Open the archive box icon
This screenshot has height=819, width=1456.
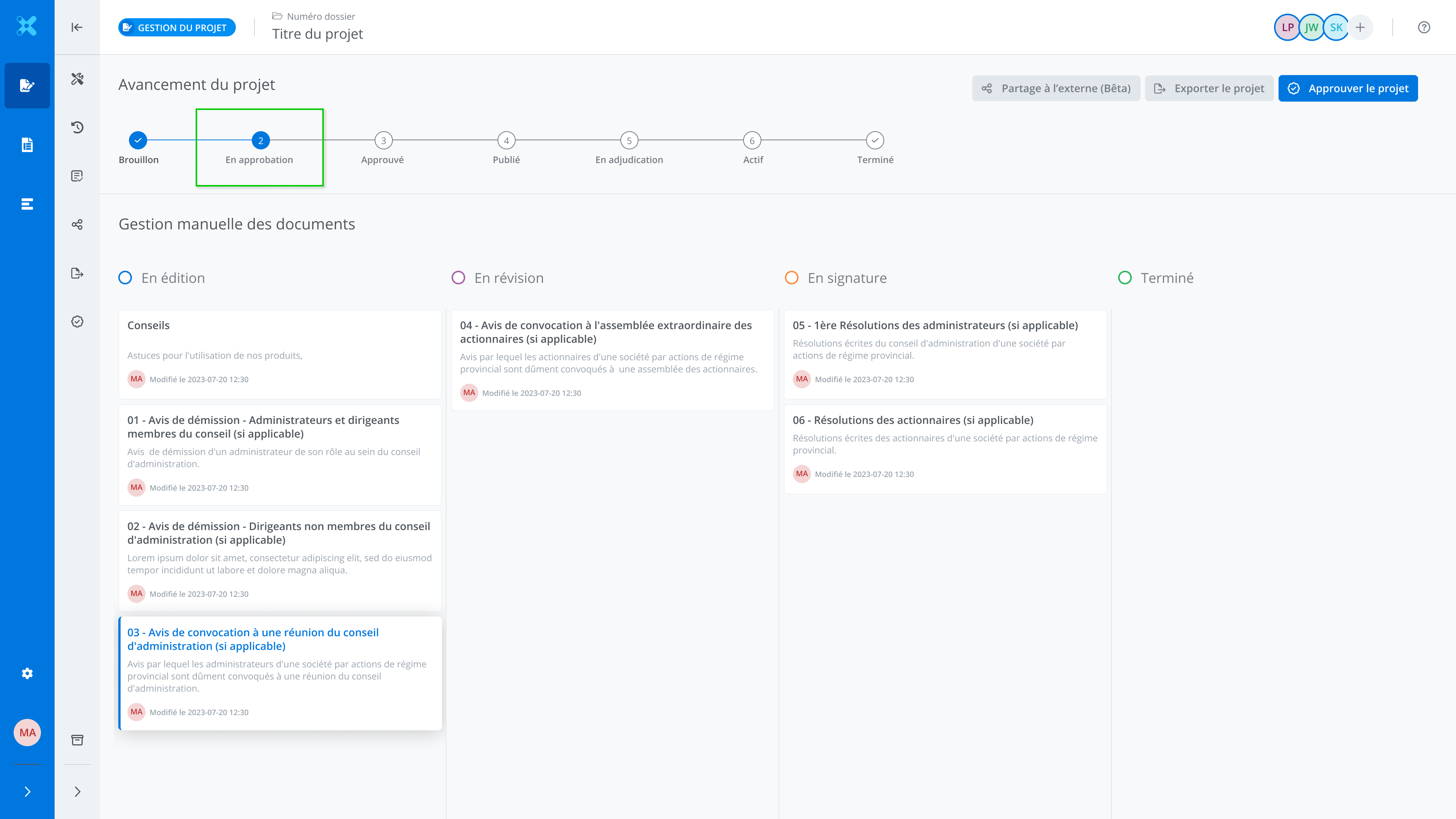tap(77, 740)
